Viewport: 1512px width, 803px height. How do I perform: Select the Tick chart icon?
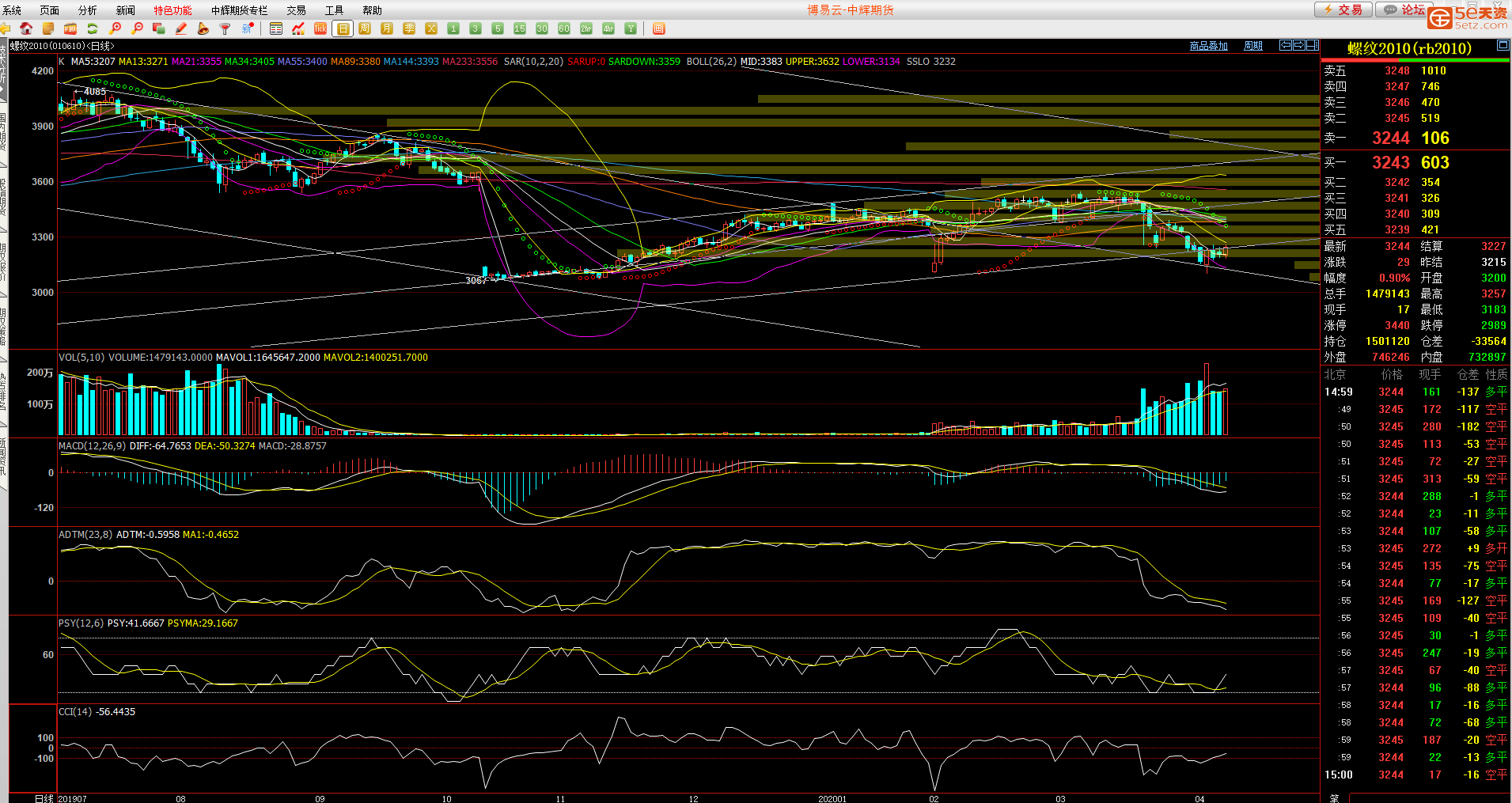(x=320, y=28)
